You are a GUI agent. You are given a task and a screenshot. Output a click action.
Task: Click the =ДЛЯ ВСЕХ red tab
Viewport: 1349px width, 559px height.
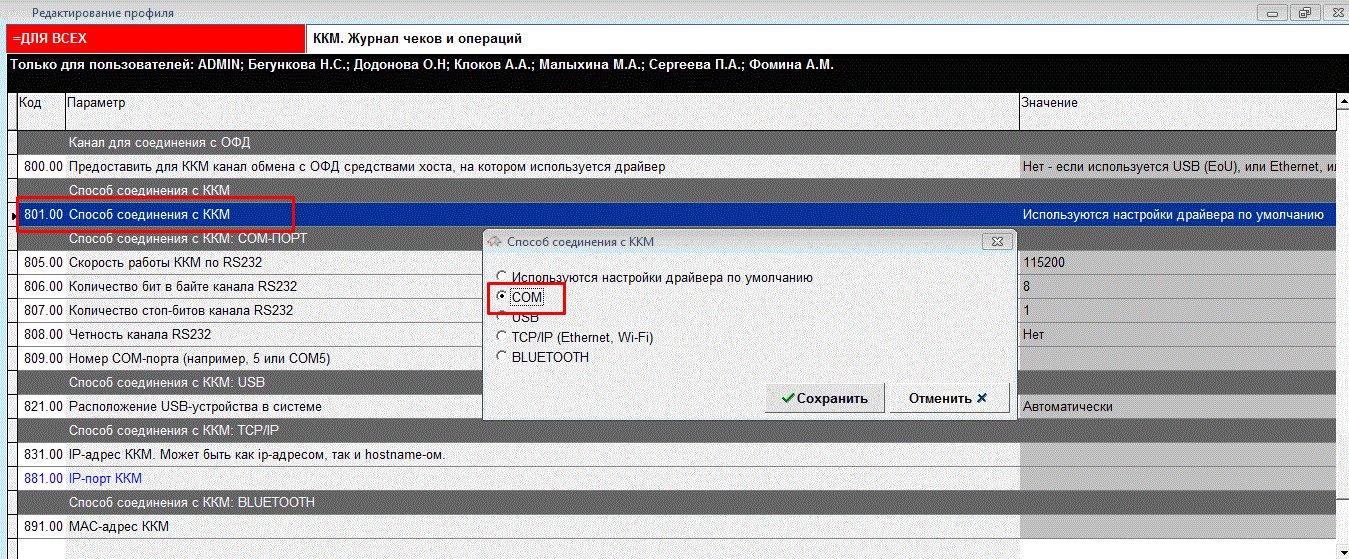click(x=155, y=38)
